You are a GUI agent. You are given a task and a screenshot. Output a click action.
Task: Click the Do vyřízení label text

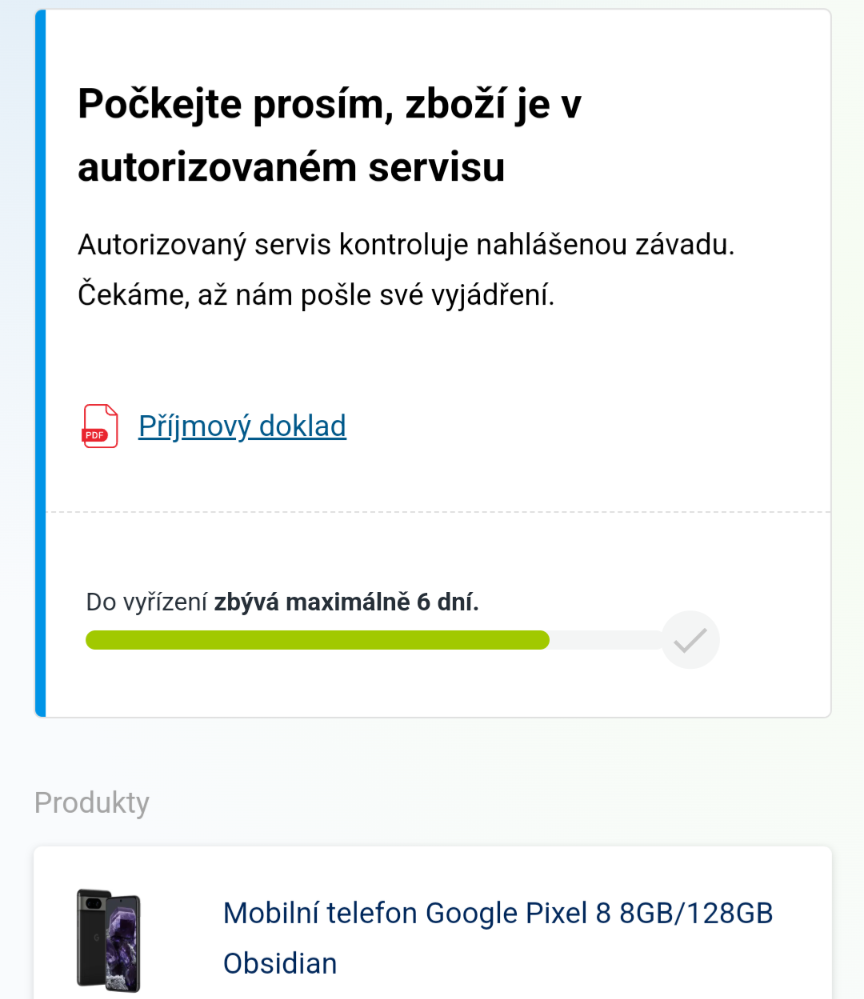click(148, 602)
